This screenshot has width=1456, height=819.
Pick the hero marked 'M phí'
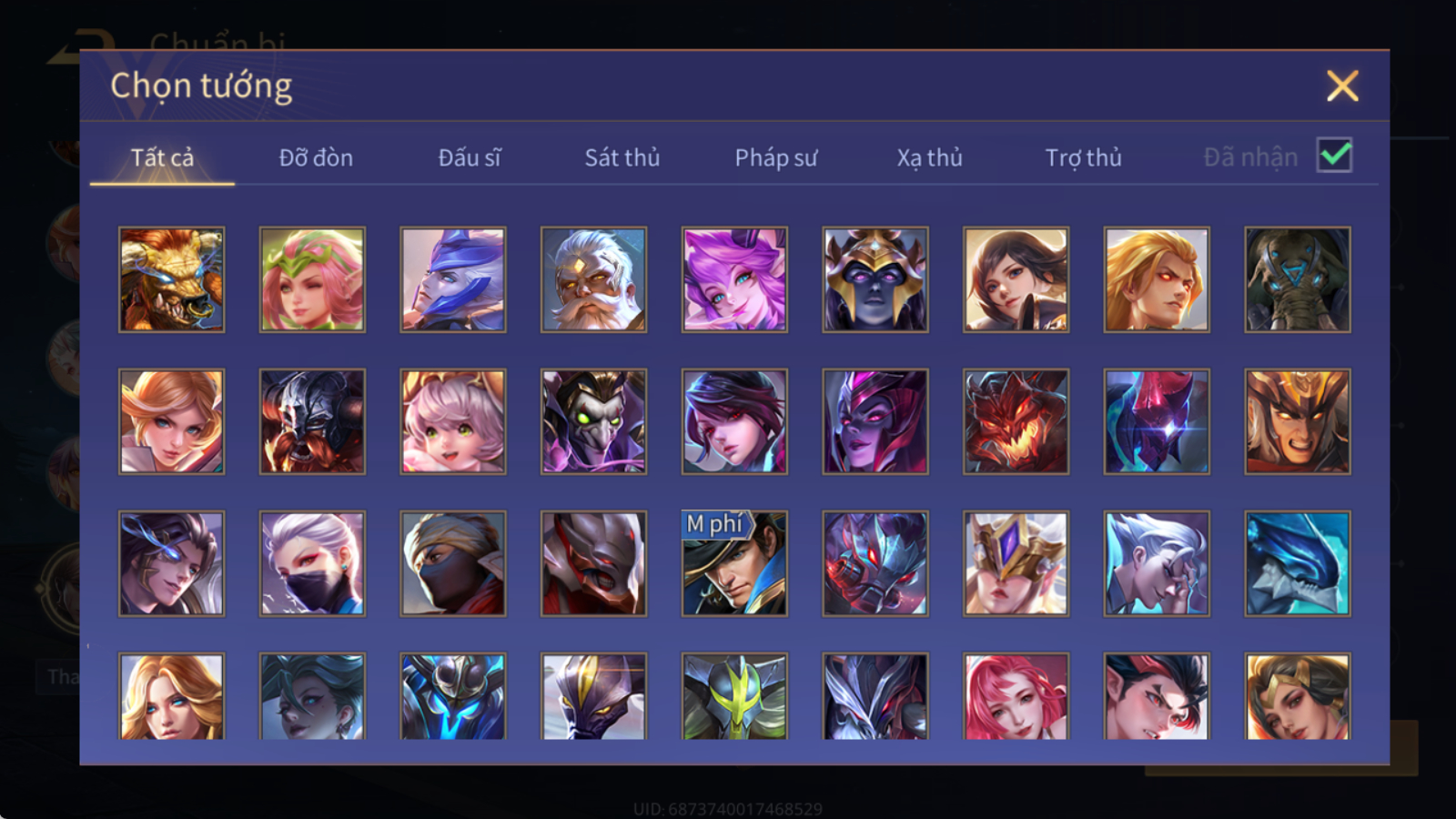tap(734, 563)
